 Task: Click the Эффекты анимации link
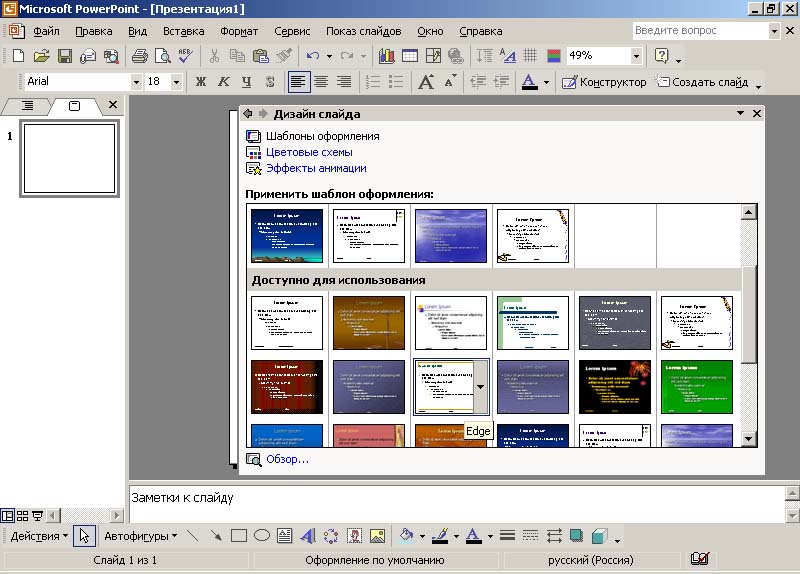[x=316, y=168]
